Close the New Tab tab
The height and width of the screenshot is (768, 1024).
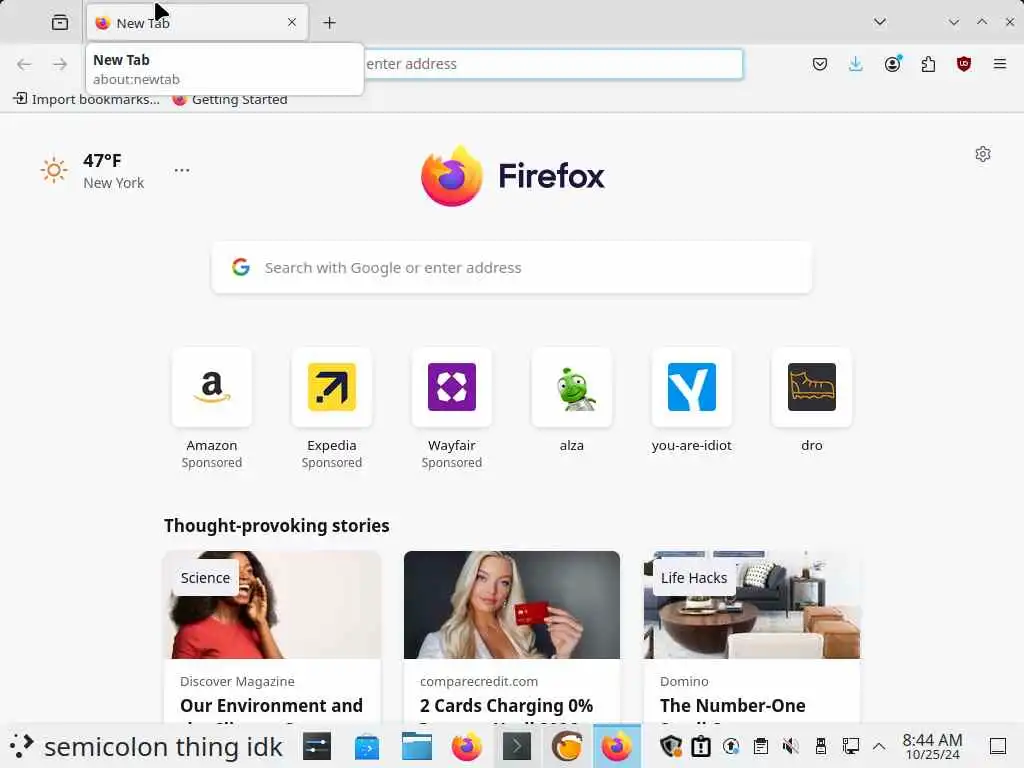292,22
